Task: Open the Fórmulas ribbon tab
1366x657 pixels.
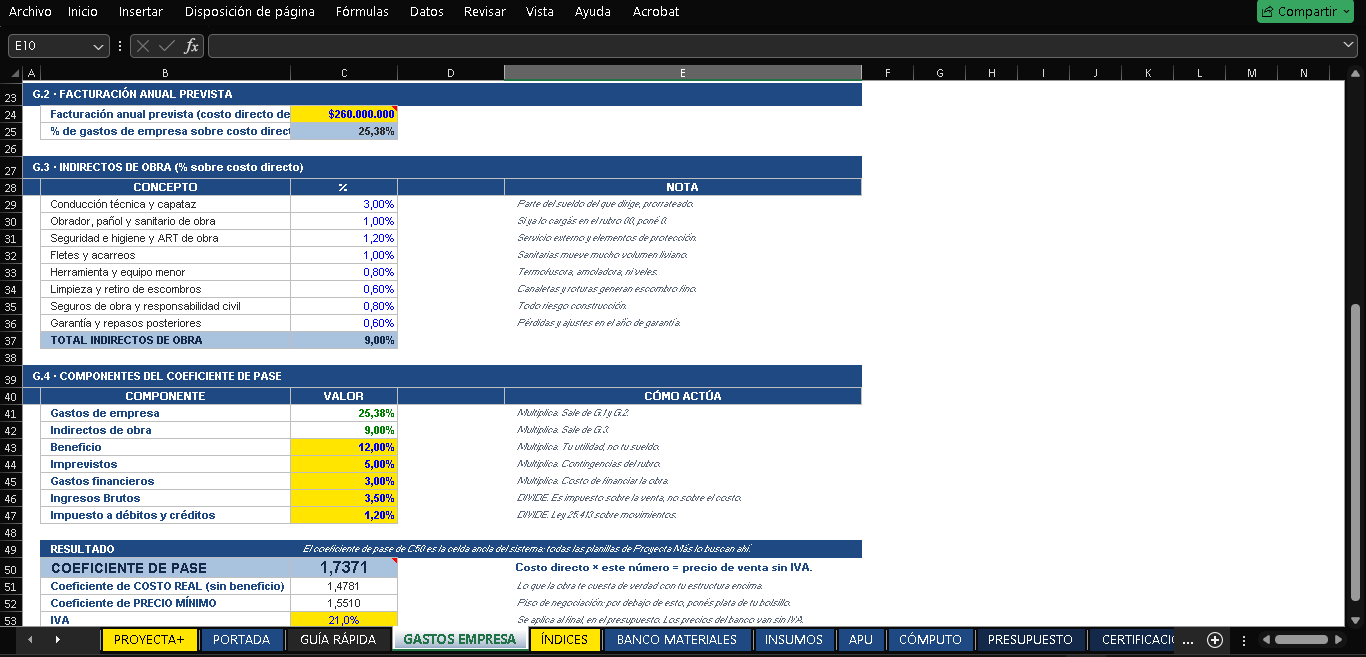Action: [x=362, y=12]
